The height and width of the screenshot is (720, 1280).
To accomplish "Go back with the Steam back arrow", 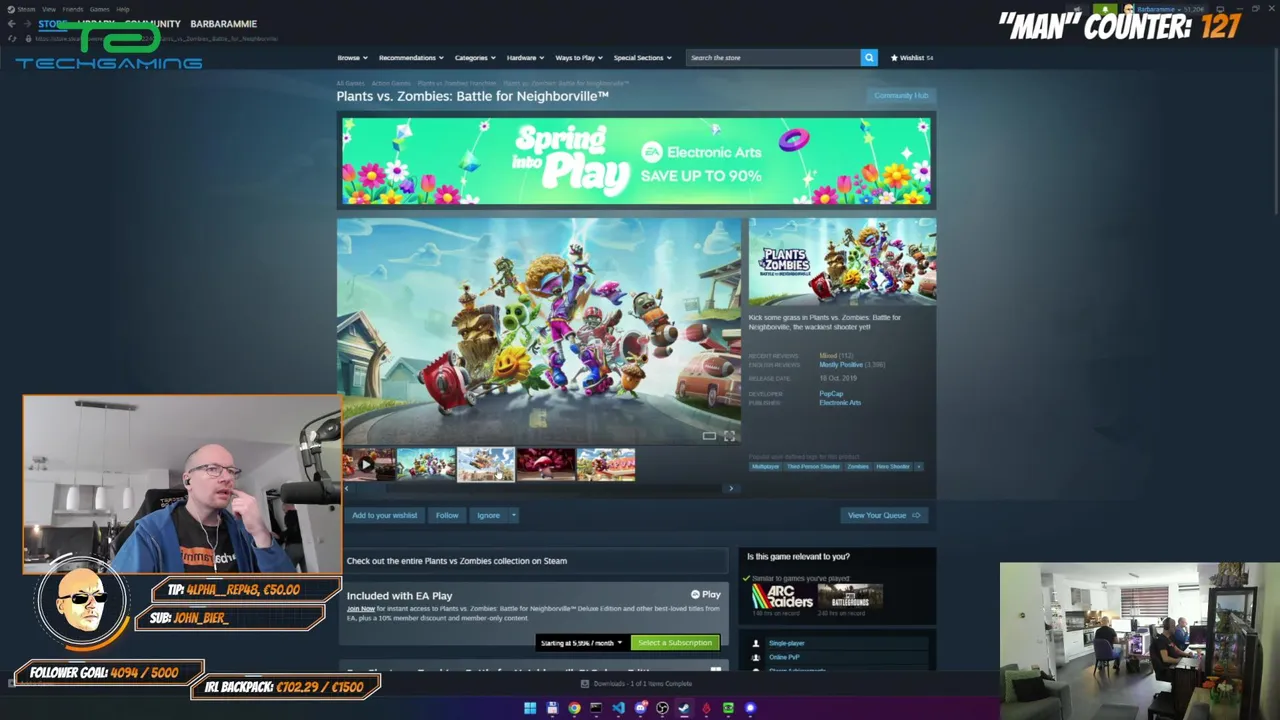I will pos(11,24).
